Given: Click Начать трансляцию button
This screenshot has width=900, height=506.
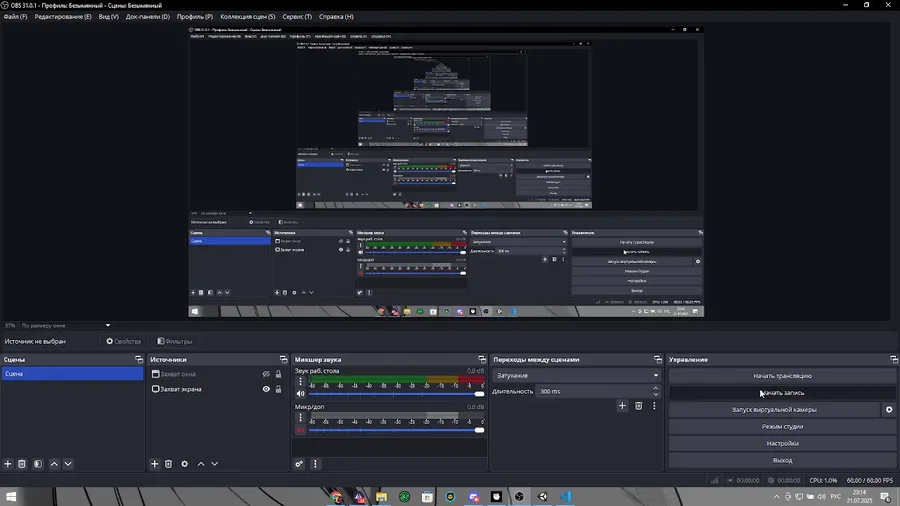Looking at the screenshot, I should pyautogui.click(x=782, y=376).
